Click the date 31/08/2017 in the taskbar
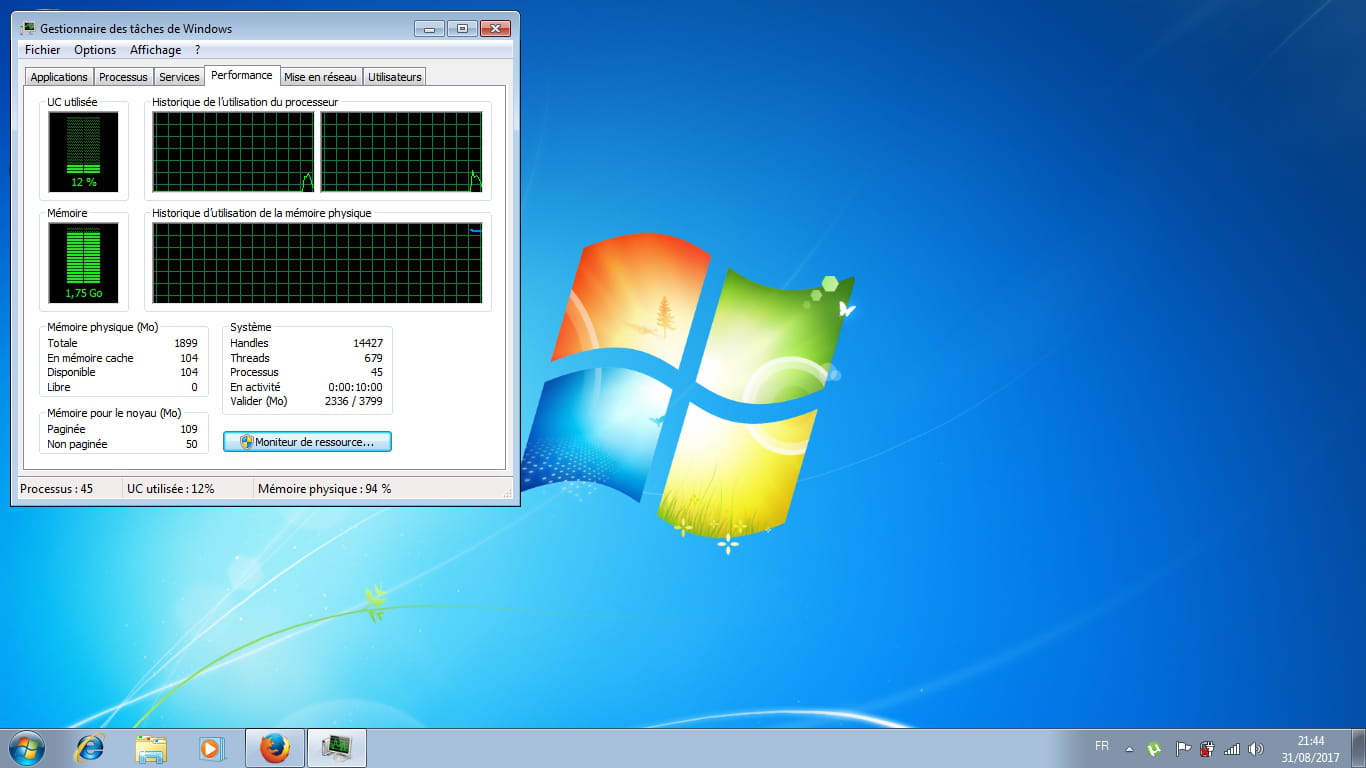Viewport: 1366px width, 768px height. click(x=1311, y=757)
